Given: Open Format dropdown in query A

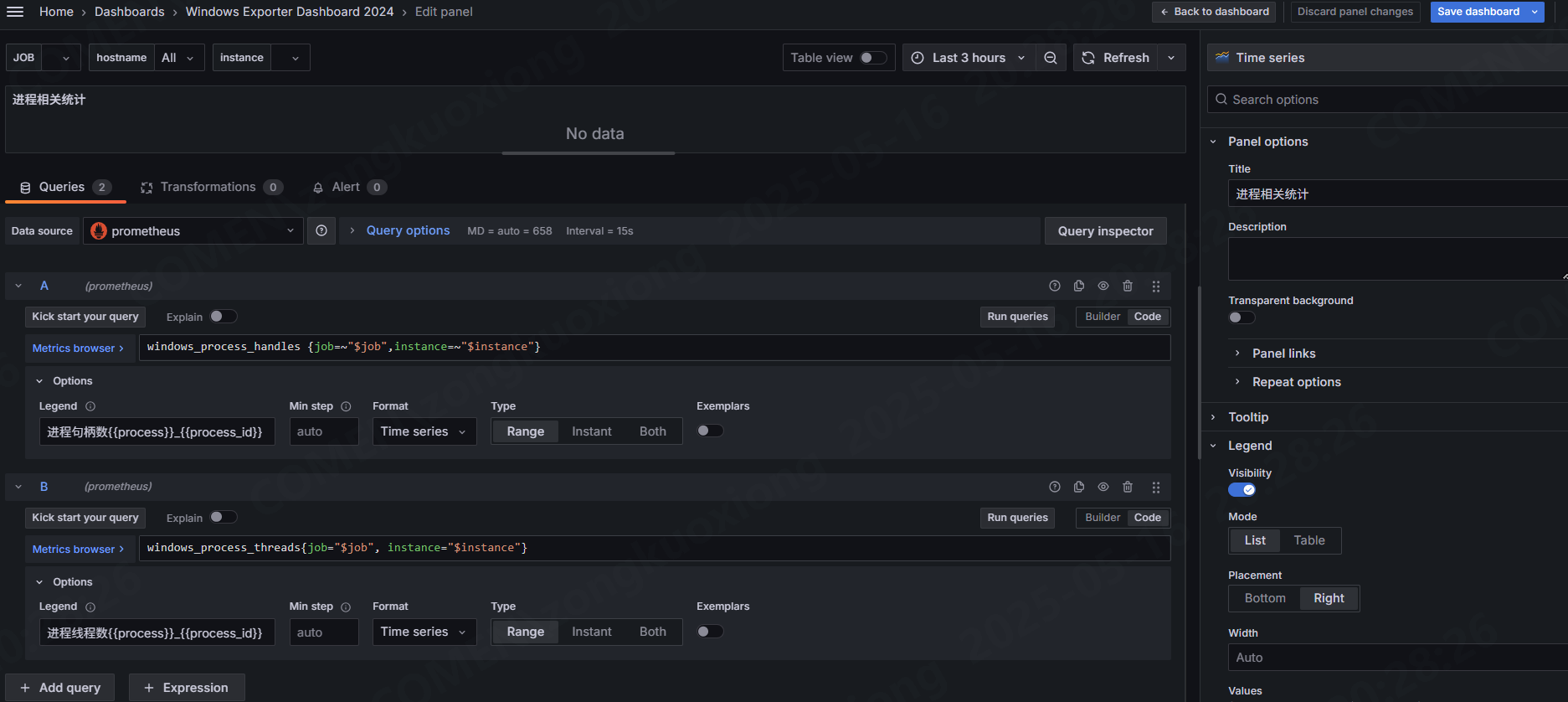Looking at the screenshot, I should pos(424,431).
